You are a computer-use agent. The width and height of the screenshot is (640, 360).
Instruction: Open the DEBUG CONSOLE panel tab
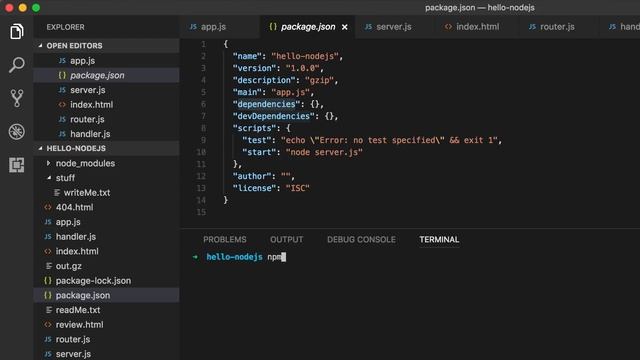pos(361,240)
